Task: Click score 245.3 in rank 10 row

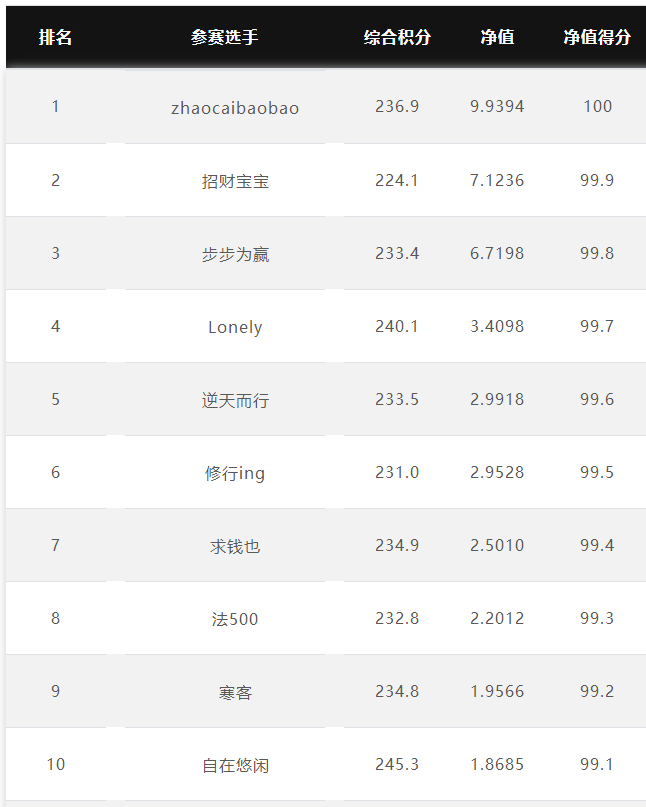Action: (x=397, y=764)
